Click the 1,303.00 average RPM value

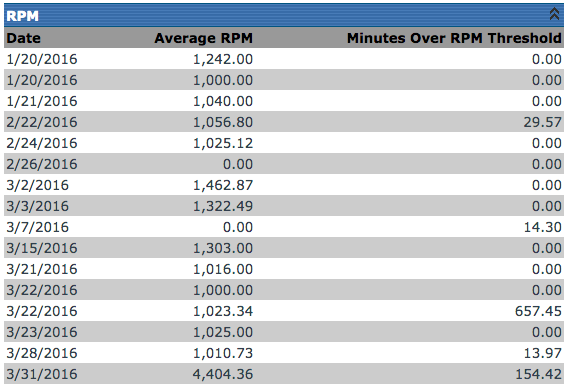click(x=223, y=248)
